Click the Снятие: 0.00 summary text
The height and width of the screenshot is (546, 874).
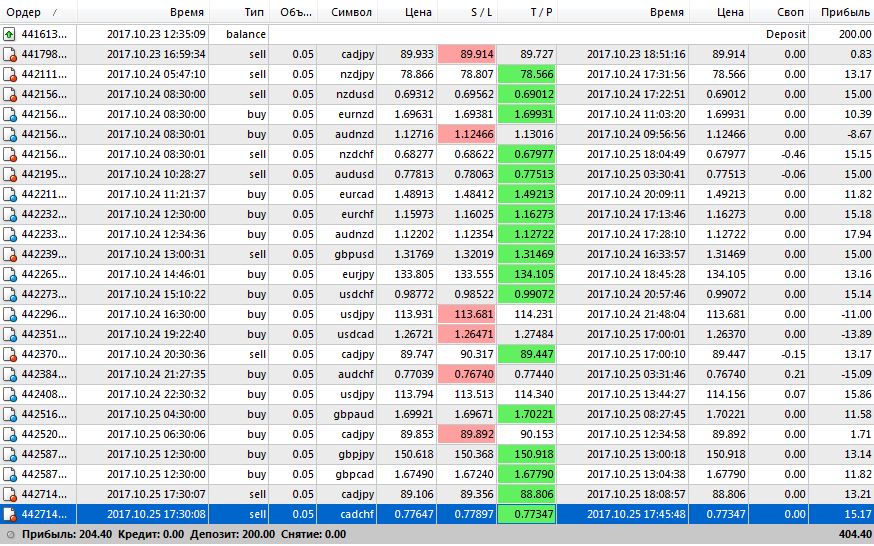[313, 535]
